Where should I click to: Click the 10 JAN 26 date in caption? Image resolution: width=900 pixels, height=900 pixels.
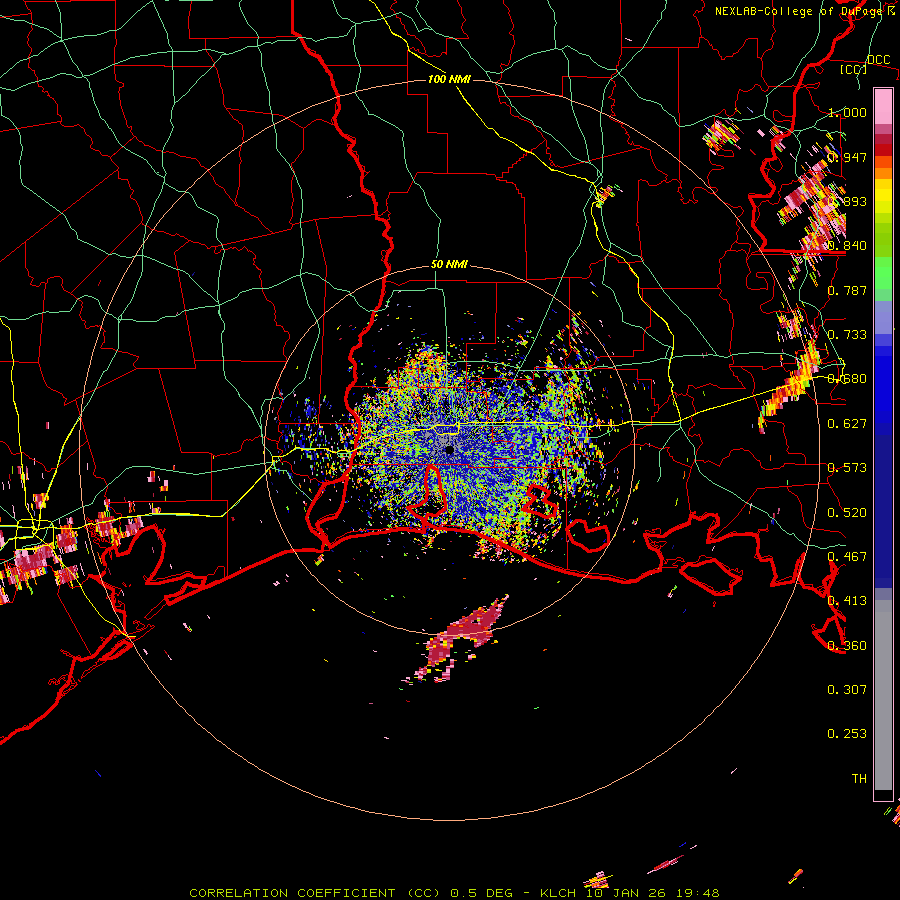coord(627,893)
